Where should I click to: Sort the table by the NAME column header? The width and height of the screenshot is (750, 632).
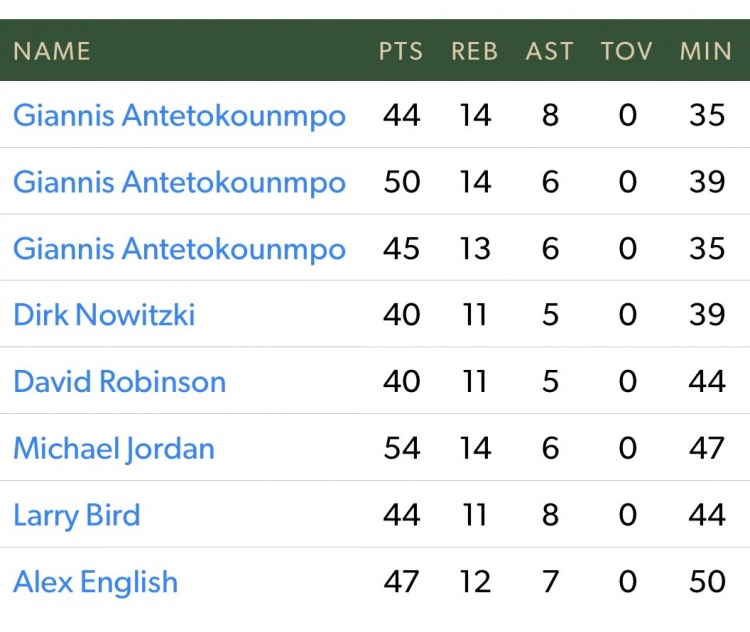click(52, 51)
